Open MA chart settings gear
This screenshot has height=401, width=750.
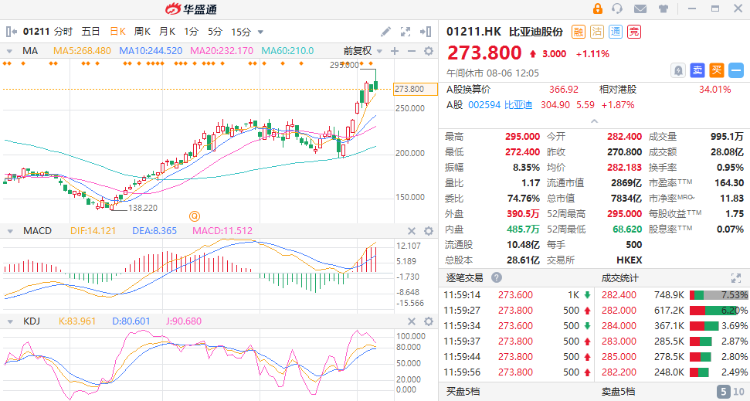[x=429, y=51]
